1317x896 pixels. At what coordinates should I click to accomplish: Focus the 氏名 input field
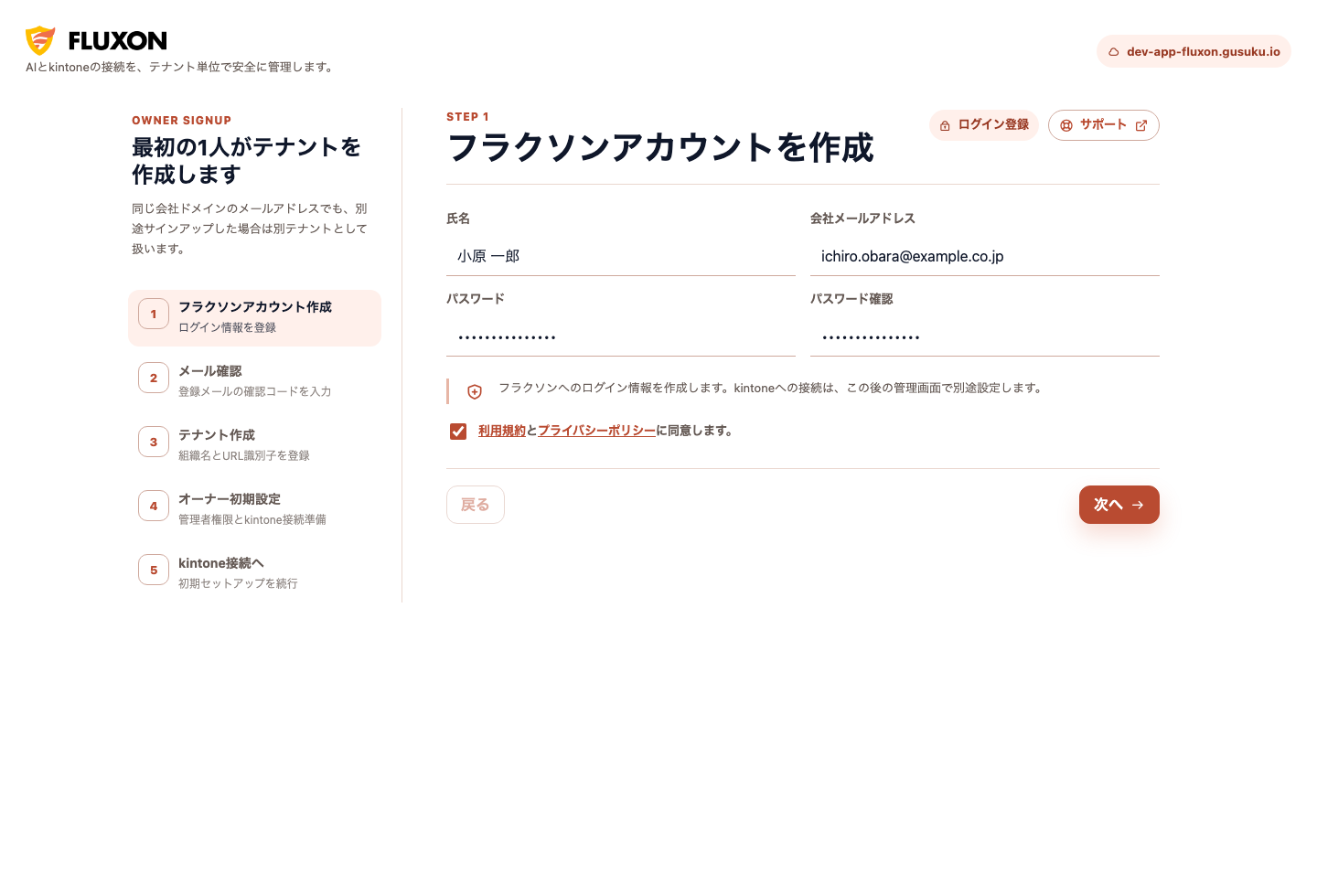point(621,257)
